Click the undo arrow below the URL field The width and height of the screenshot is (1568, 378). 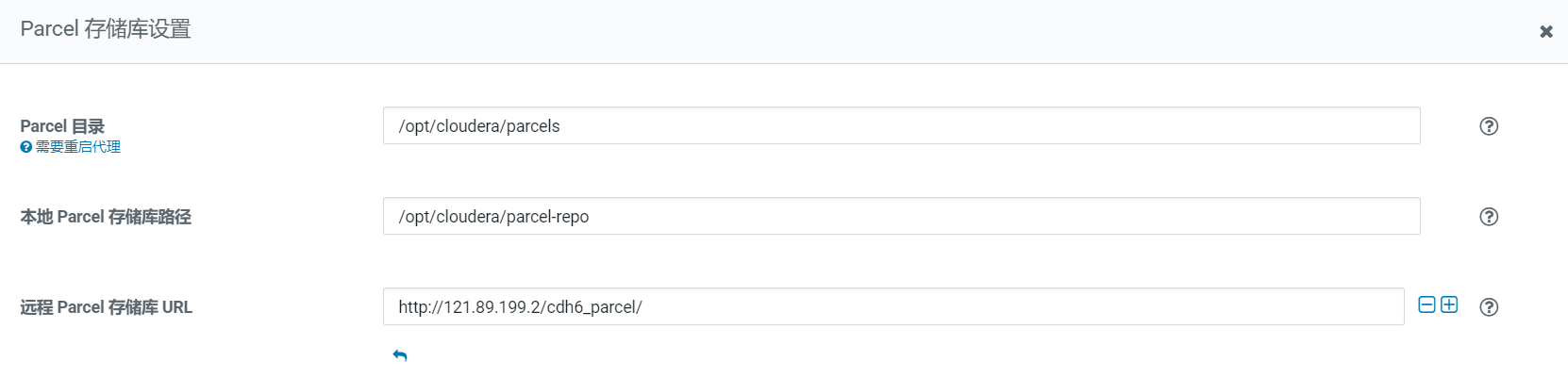tap(400, 355)
